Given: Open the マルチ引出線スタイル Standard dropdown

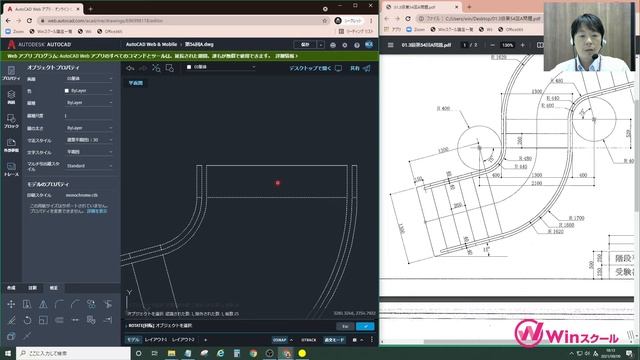Looking at the screenshot, I should 89,166.
